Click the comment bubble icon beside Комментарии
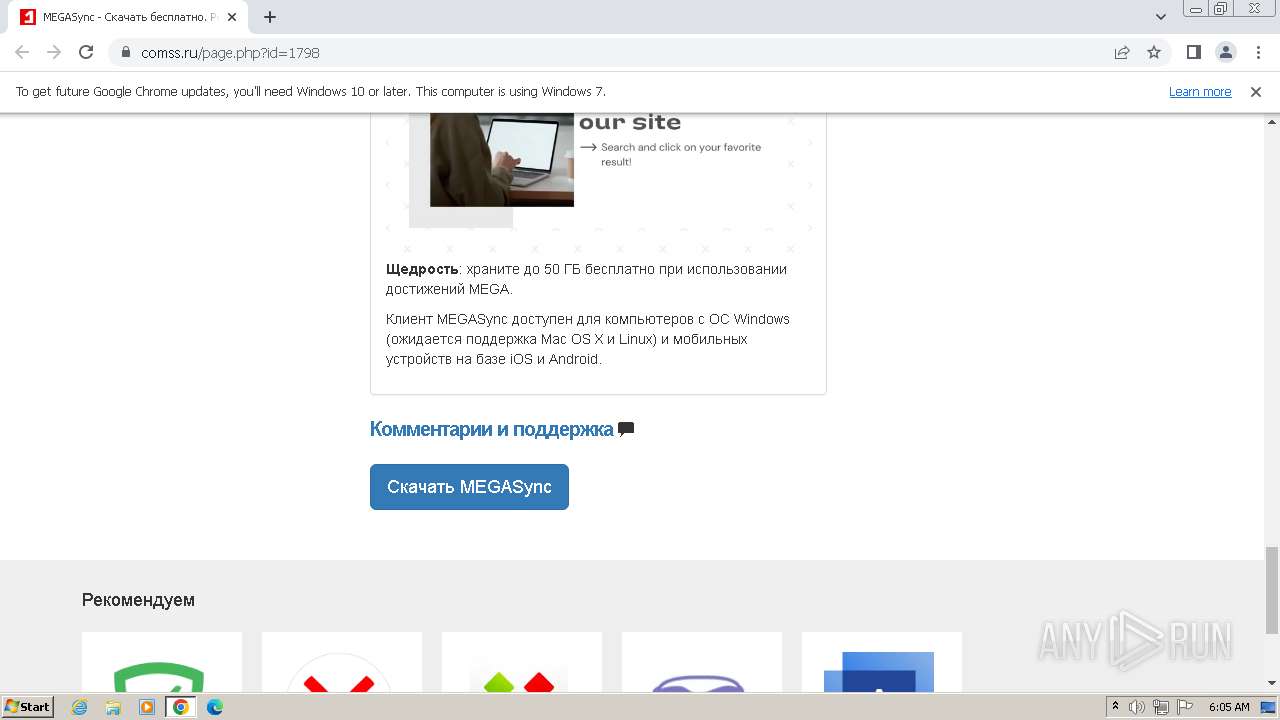This screenshot has width=1280, height=720. pos(626,430)
